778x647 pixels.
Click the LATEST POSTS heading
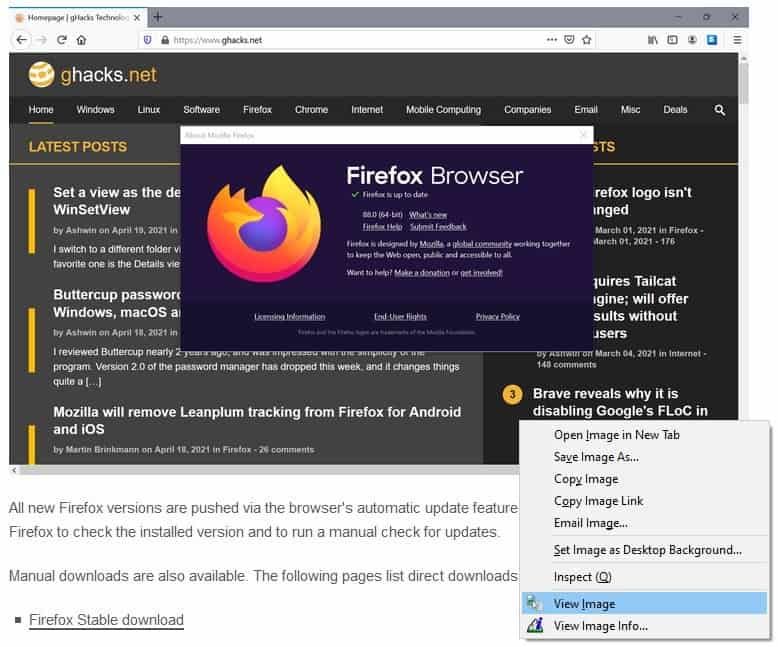(x=78, y=147)
